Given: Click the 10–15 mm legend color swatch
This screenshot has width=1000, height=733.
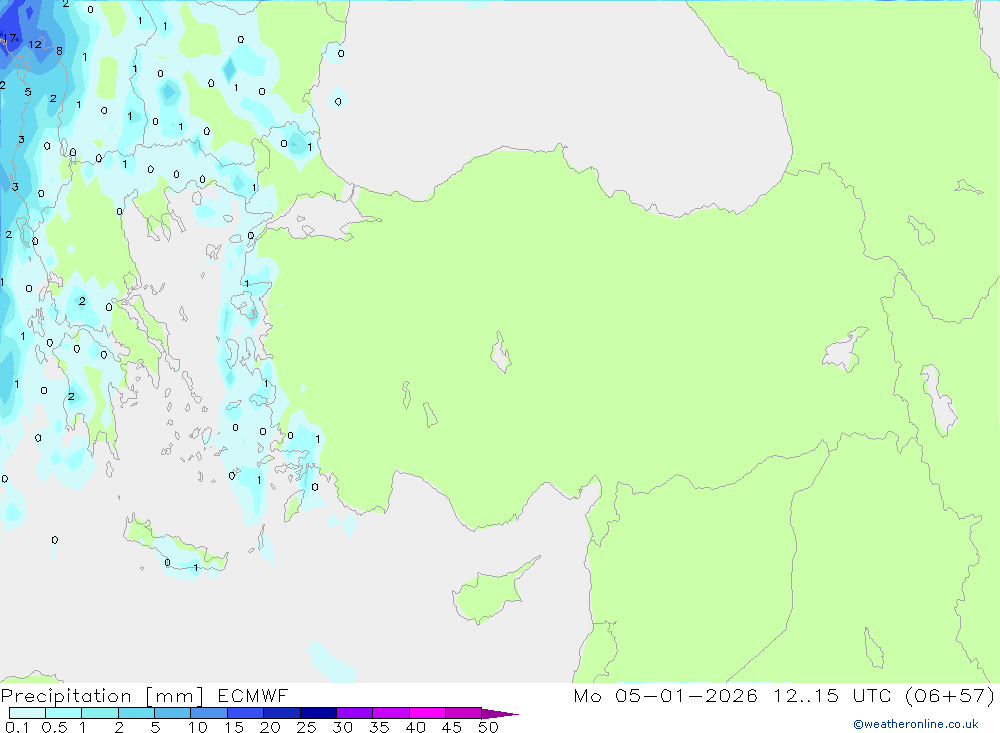Looking at the screenshot, I should pos(209,713).
